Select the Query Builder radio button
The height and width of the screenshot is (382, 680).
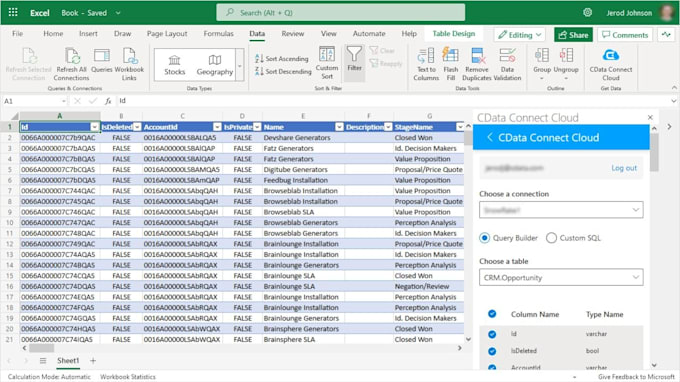484,238
